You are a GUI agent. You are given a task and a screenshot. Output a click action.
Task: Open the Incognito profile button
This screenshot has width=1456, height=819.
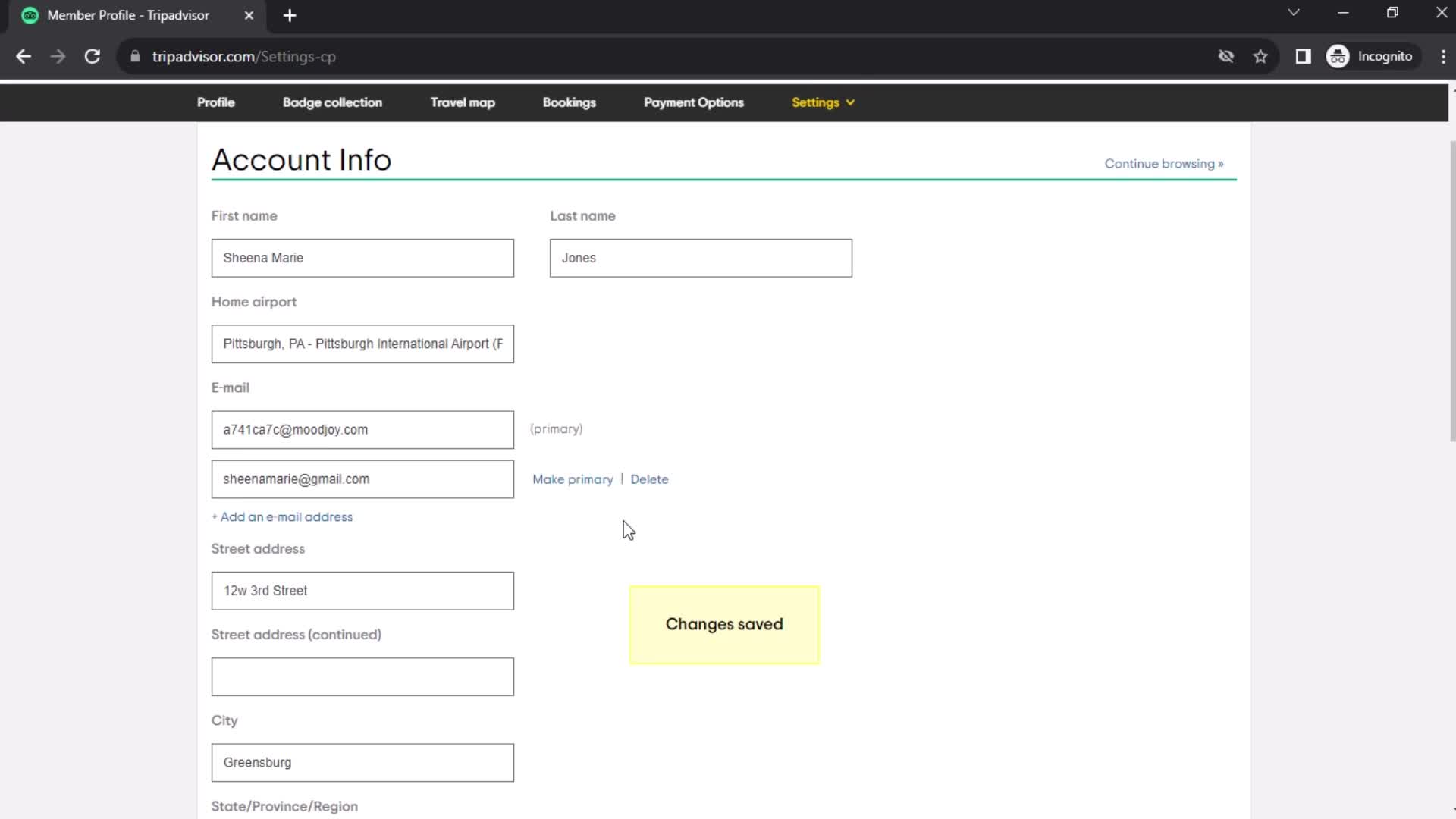pos(1373,57)
